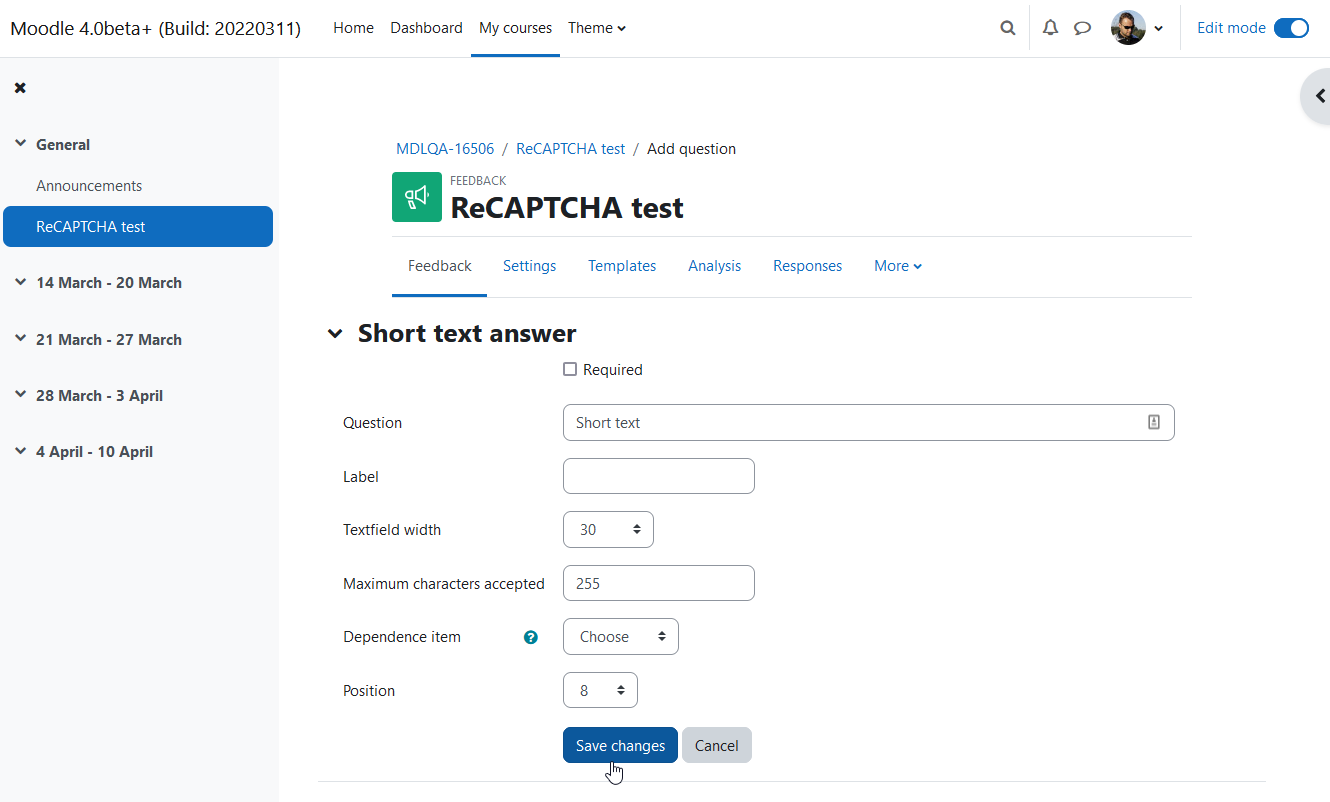The height and width of the screenshot is (802, 1330).
Task: Open messaging speech bubble icon
Action: point(1082,28)
